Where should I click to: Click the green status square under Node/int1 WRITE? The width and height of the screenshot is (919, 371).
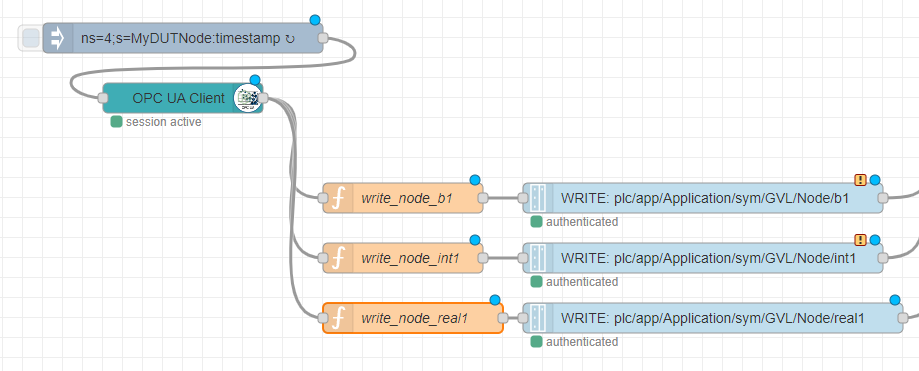tap(536, 282)
